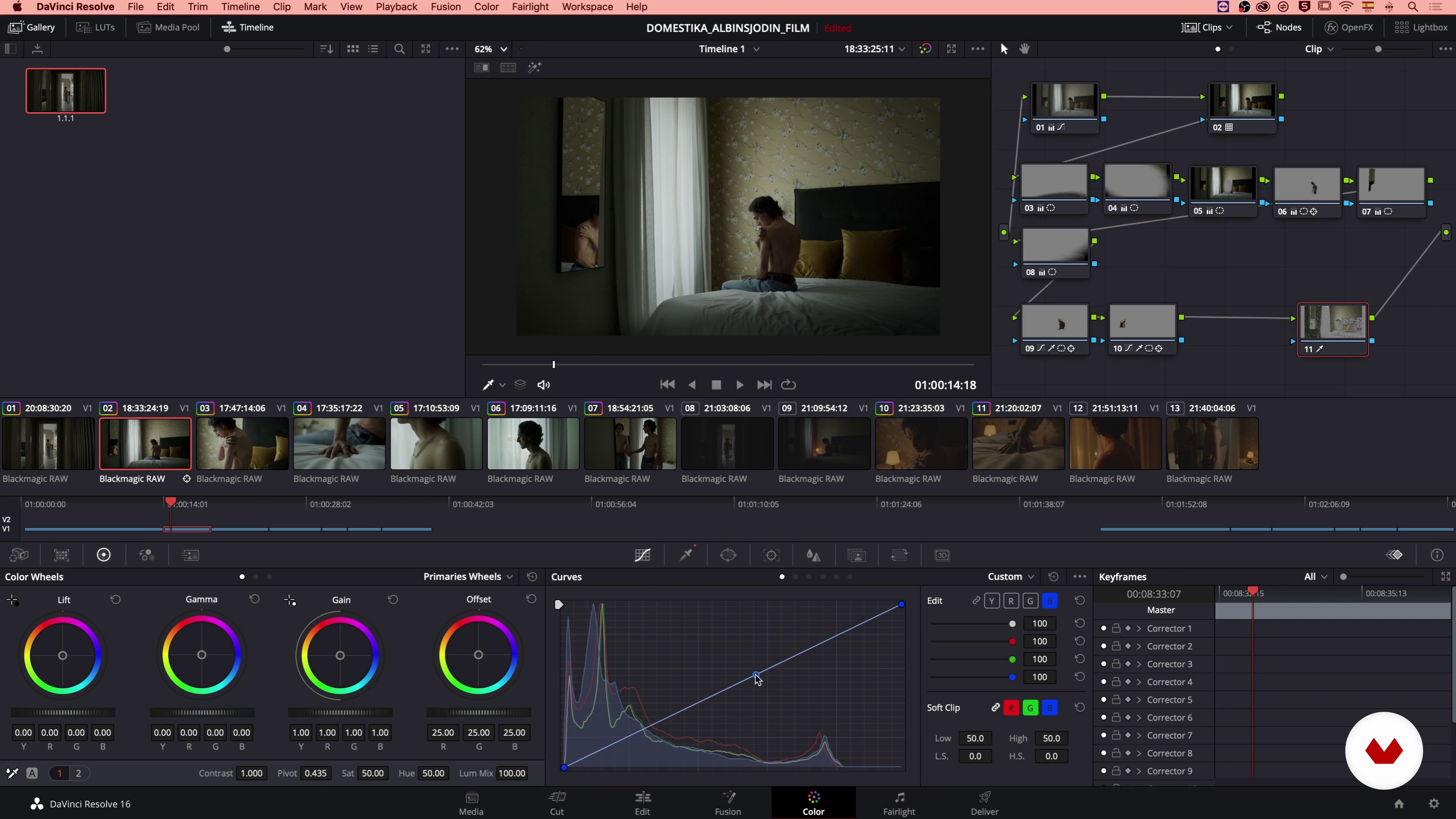Toggle the B channel curve edit button
This screenshot has height=819, width=1456.
1050,601
